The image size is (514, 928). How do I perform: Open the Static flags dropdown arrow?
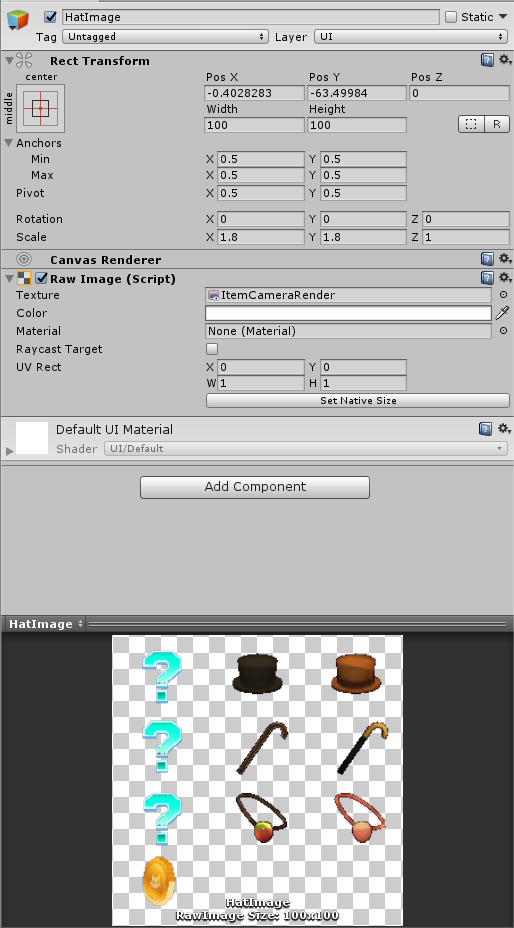coord(503,17)
